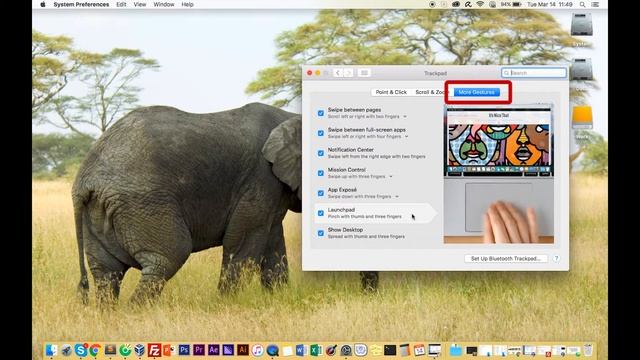Switch to Point & Click tab
This screenshot has width=640, height=360.
tap(391, 92)
